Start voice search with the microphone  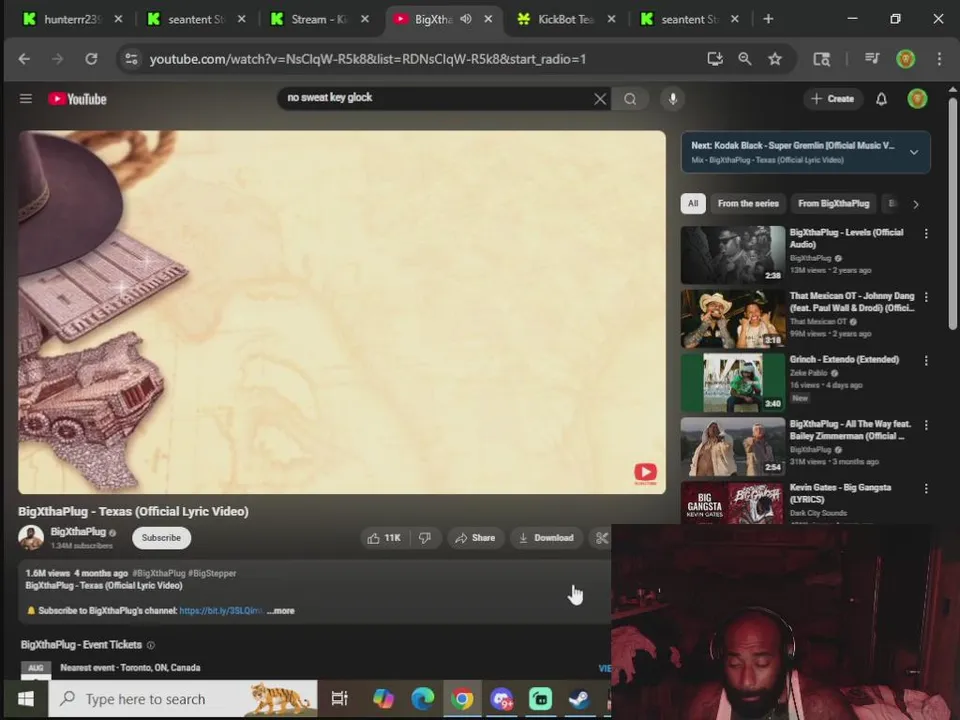pyautogui.click(x=672, y=99)
